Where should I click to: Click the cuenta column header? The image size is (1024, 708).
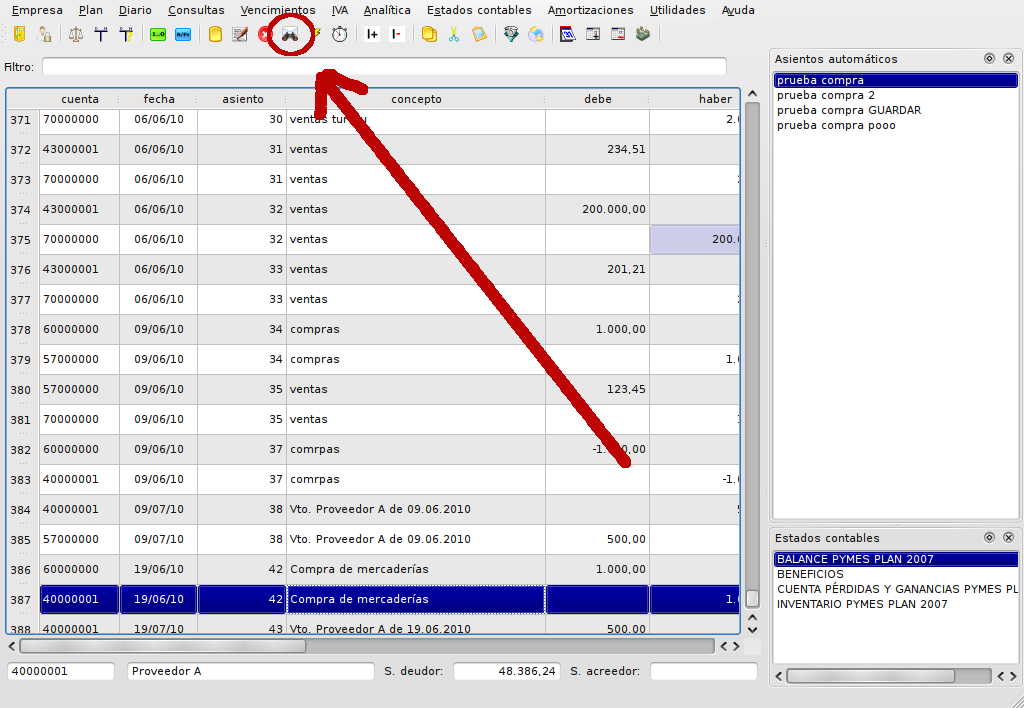pyautogui.click(x=80, y=99)
